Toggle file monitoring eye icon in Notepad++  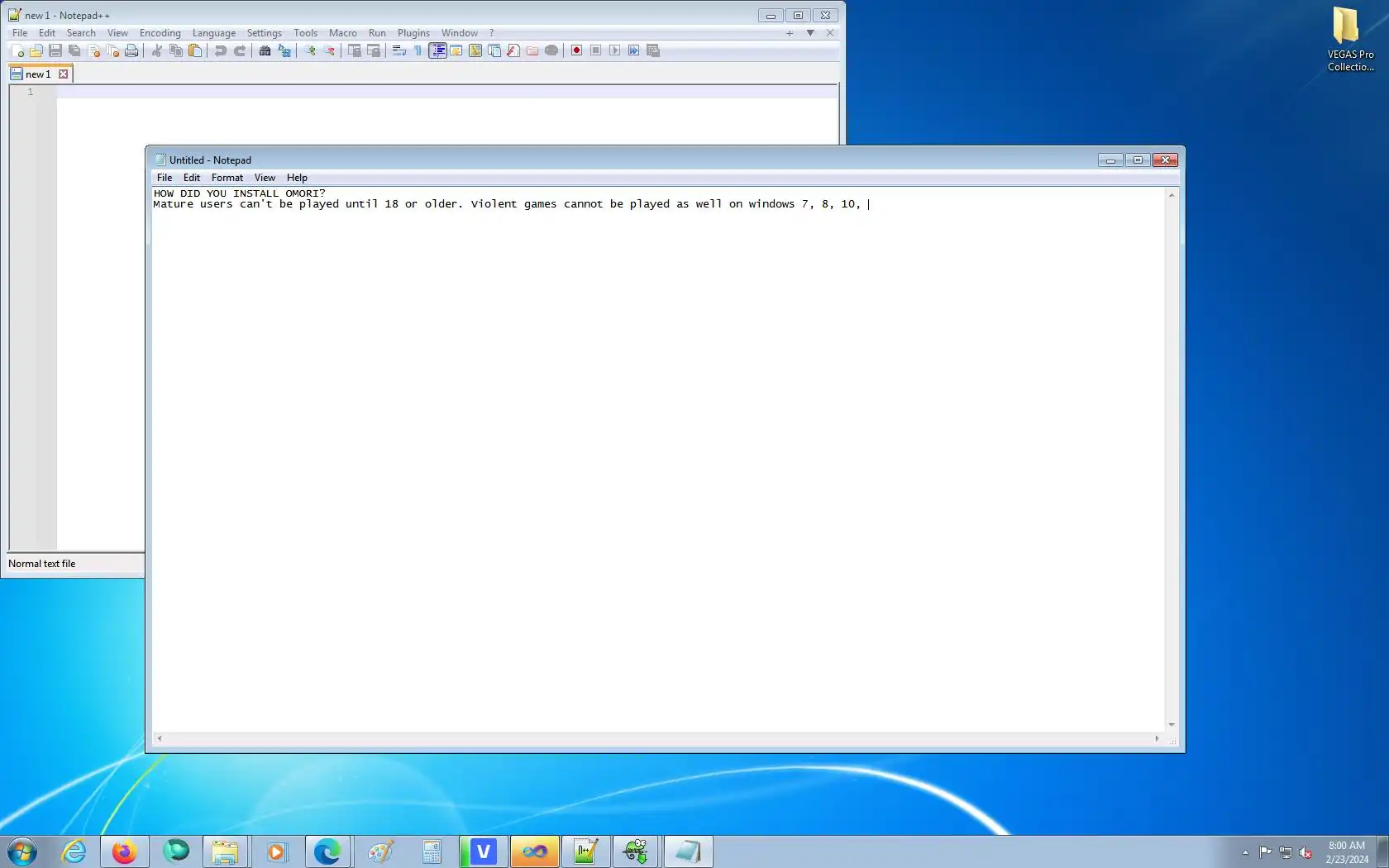tap(551, 50)
